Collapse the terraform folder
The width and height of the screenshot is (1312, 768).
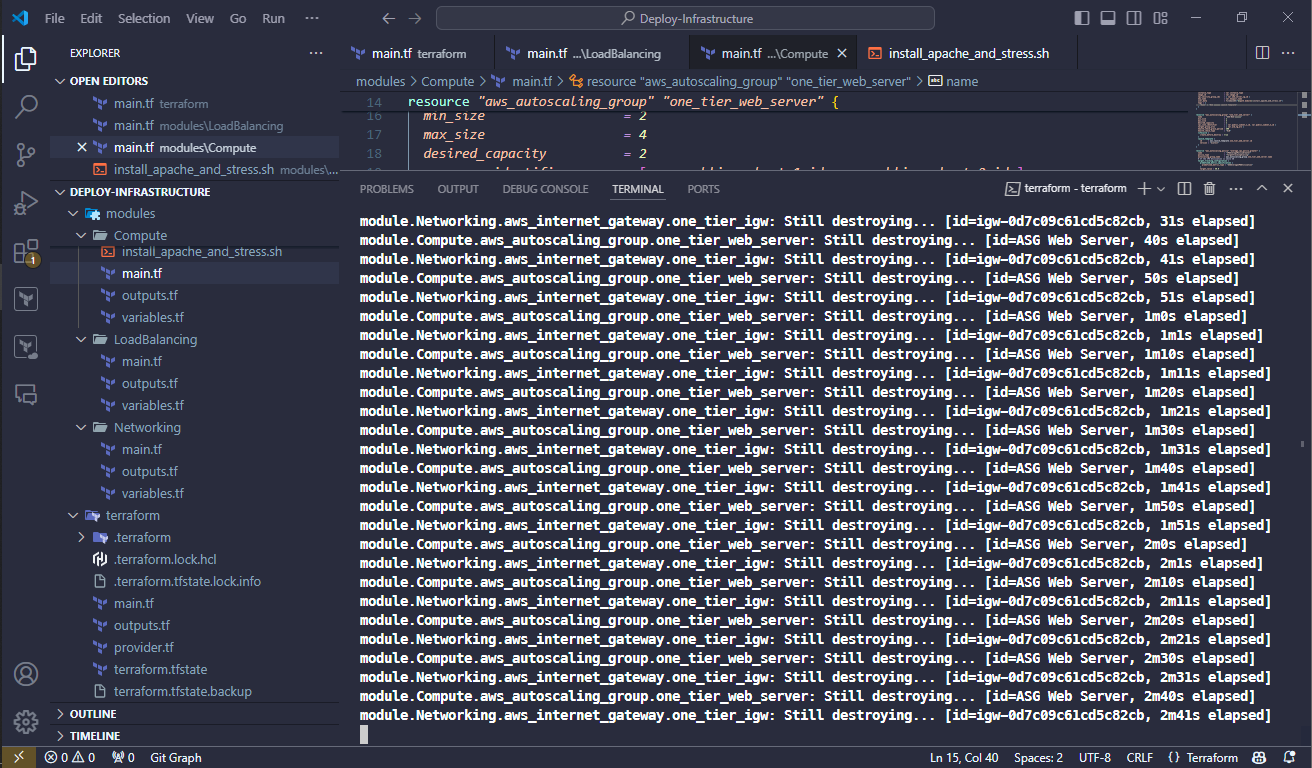pyautogui.click(x=195, y=515)
